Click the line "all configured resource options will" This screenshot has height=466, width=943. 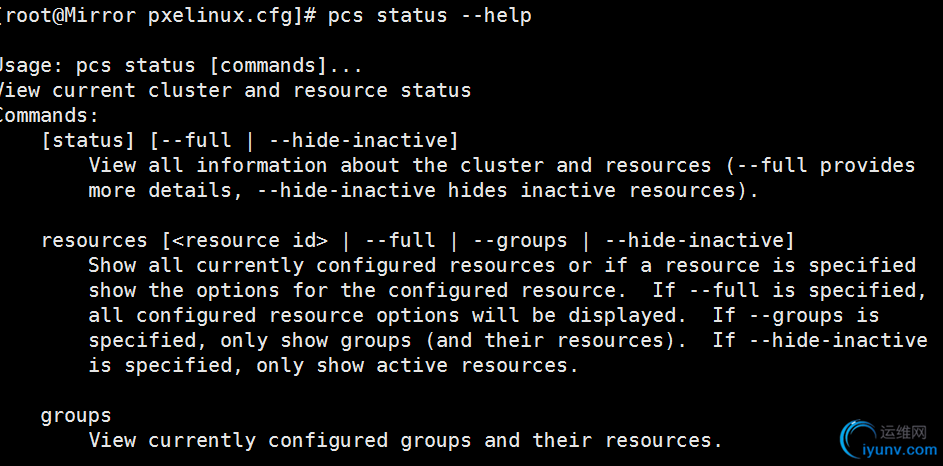pyautogui.click(x=484, y=316)
